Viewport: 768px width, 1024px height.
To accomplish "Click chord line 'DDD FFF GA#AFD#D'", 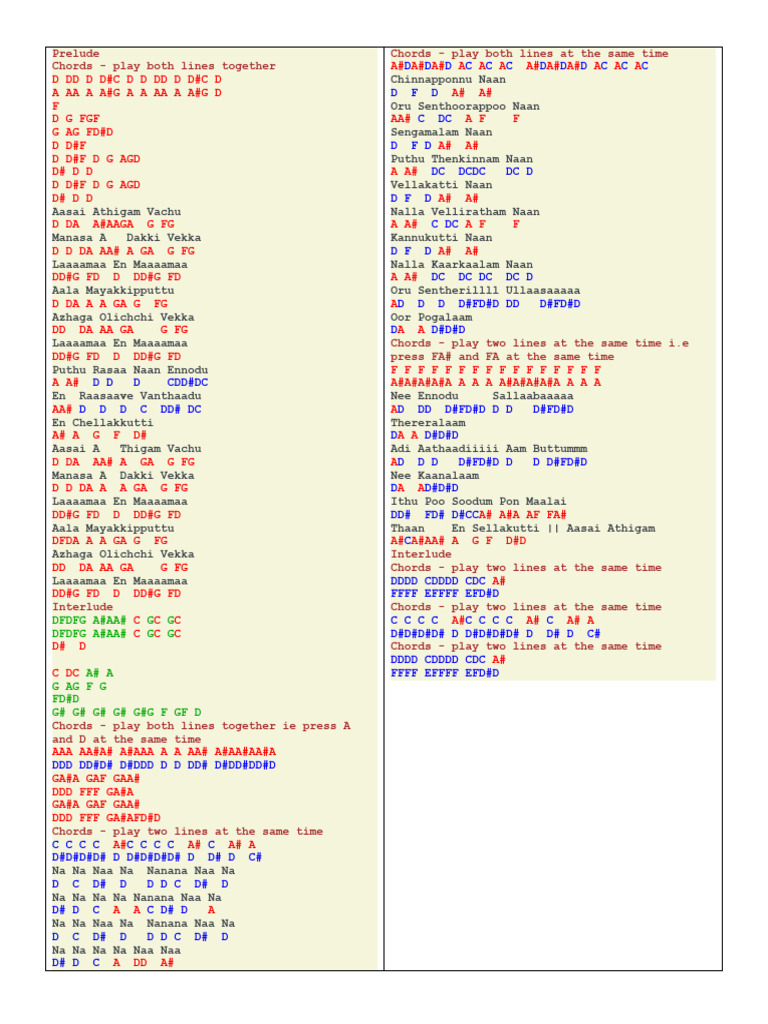I will [106, 818].
